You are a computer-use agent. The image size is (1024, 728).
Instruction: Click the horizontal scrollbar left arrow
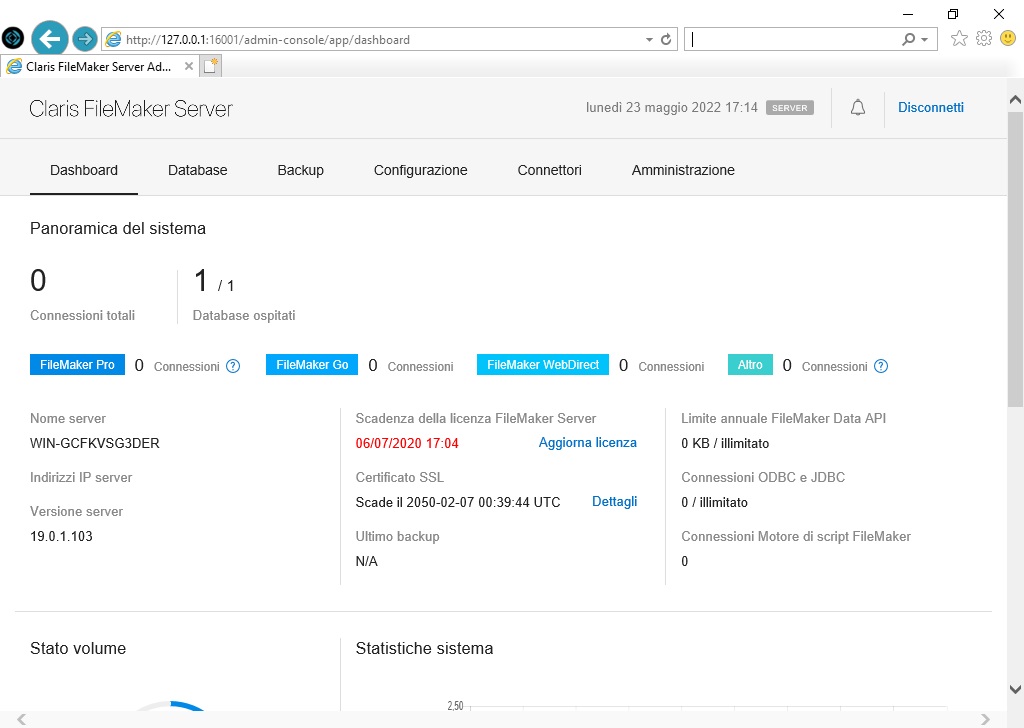[x=22, y=720]
